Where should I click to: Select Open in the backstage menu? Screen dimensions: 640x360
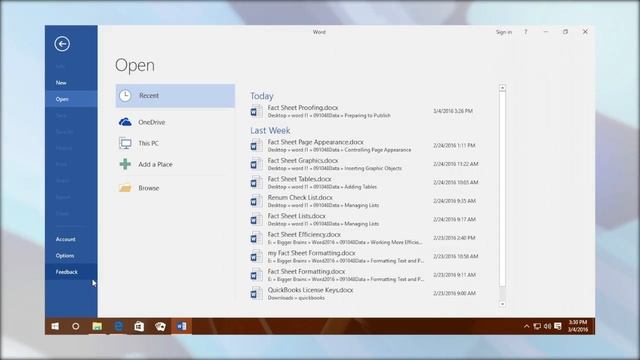pos(71,99)
